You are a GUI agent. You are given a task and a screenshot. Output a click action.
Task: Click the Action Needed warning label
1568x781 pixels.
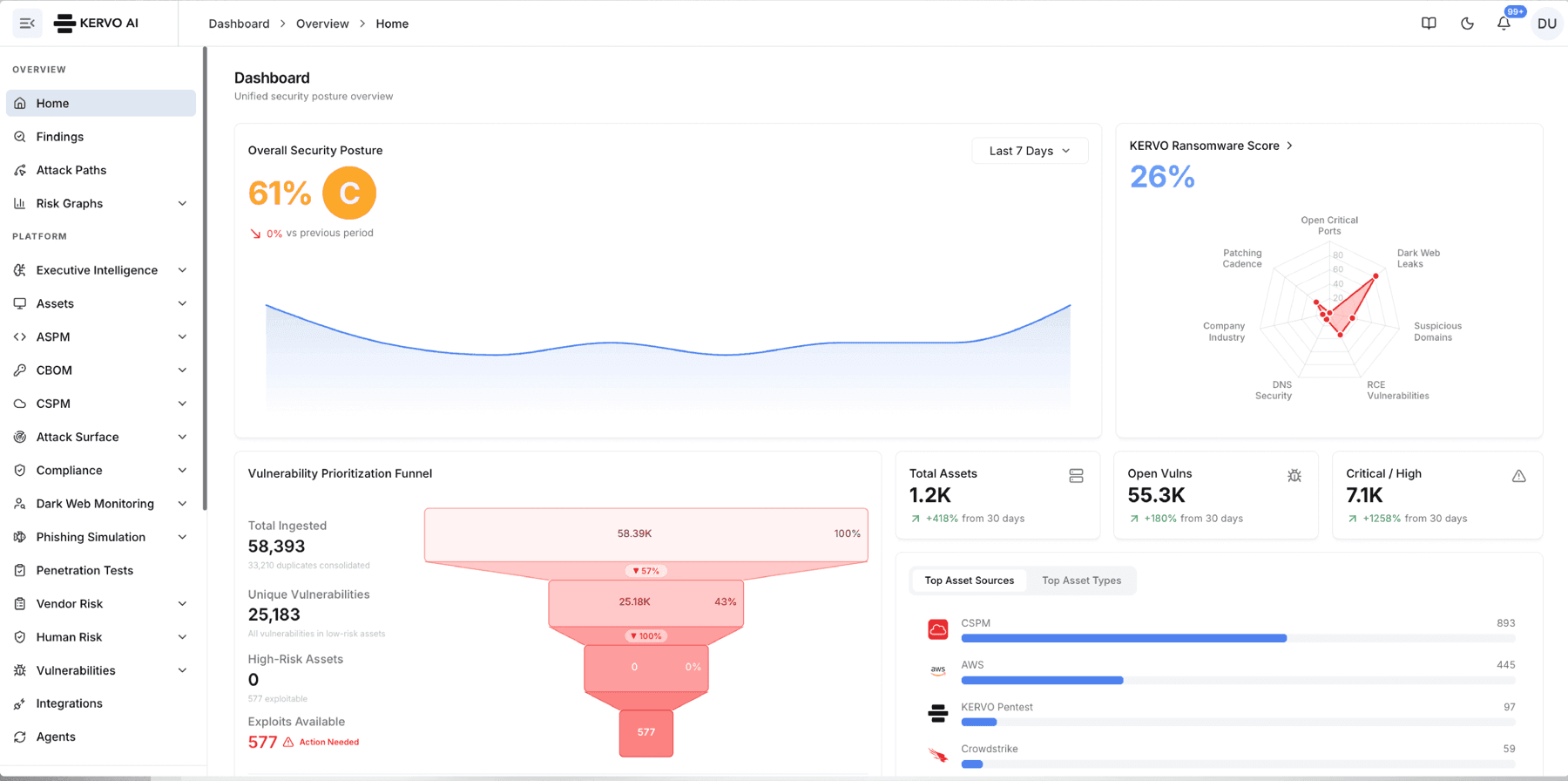[x=328, y=743]
